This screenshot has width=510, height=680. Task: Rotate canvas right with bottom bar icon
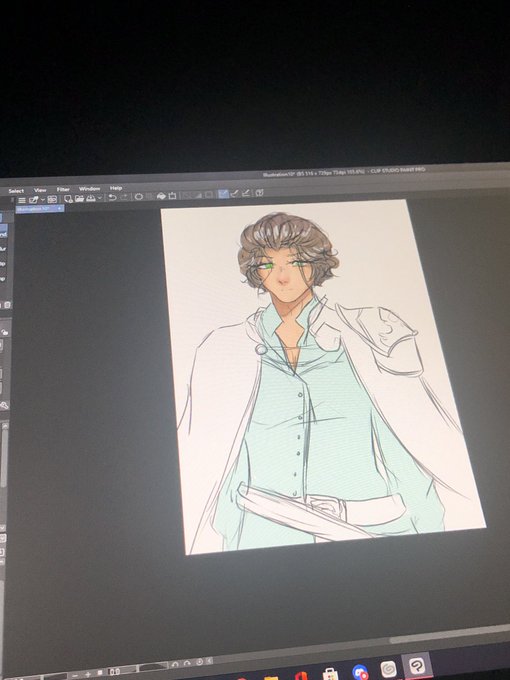[x=187, y=663]
